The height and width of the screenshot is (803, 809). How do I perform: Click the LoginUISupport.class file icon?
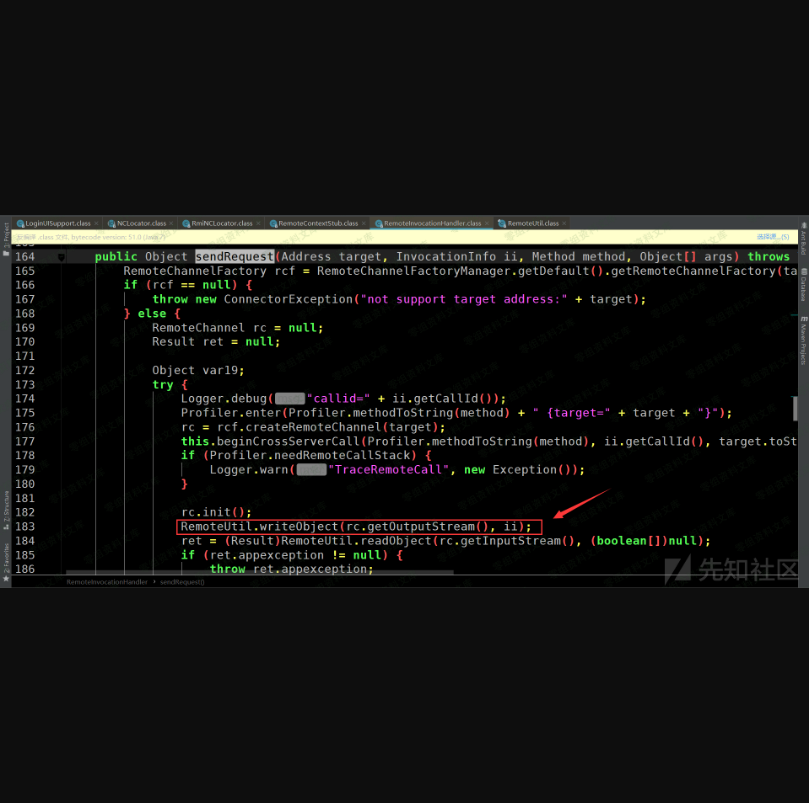tap(20, 223)
